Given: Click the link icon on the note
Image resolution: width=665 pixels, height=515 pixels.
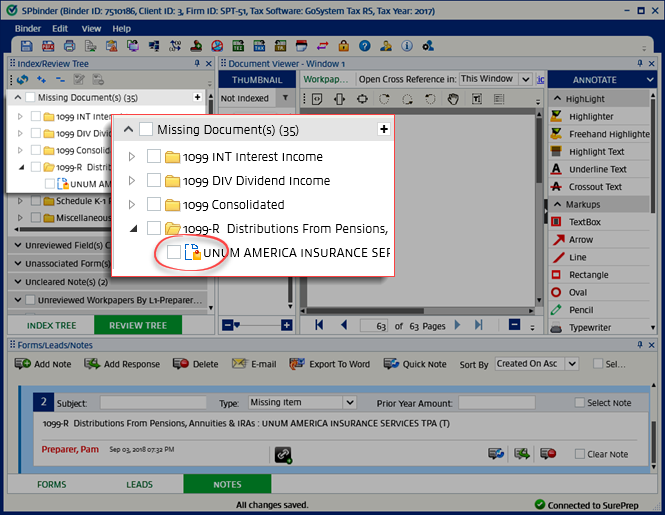Looking at the screenshot, I should 283,455.
